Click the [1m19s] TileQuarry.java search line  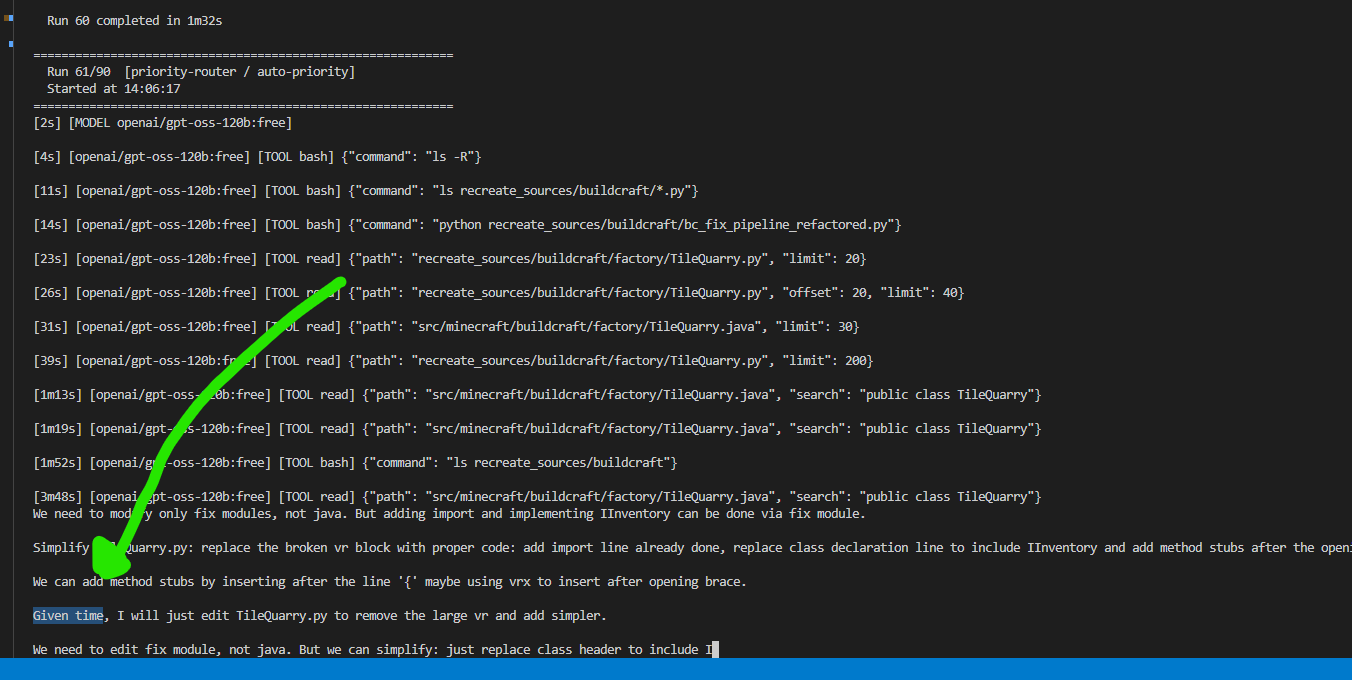(537, 429)
